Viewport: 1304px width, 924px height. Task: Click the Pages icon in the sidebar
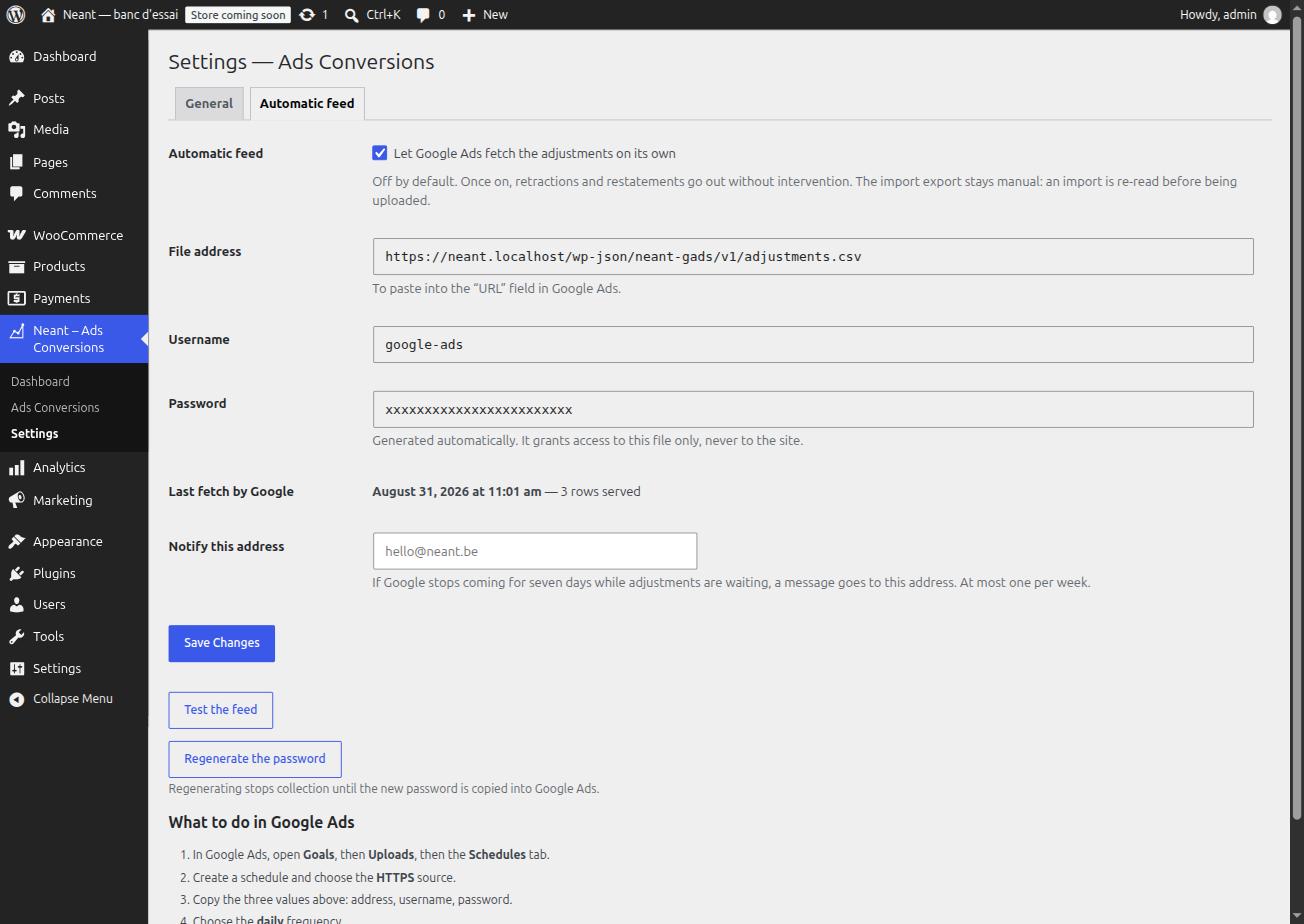pos(17,162)
